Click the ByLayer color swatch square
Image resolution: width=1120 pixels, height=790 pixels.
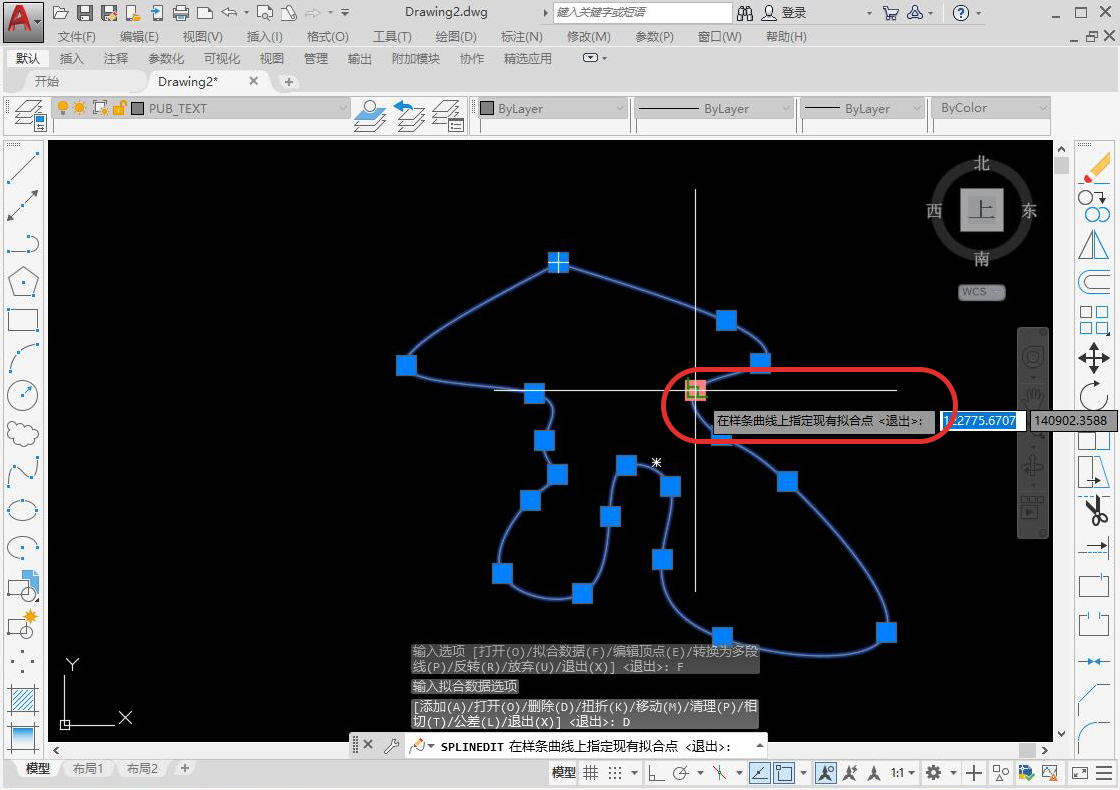click(x=487, y=109)
